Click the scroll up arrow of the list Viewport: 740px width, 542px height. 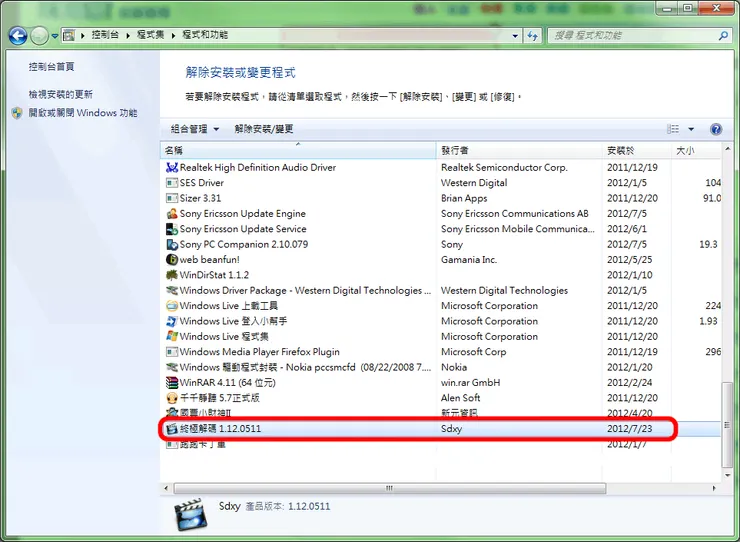pos(727,149)
